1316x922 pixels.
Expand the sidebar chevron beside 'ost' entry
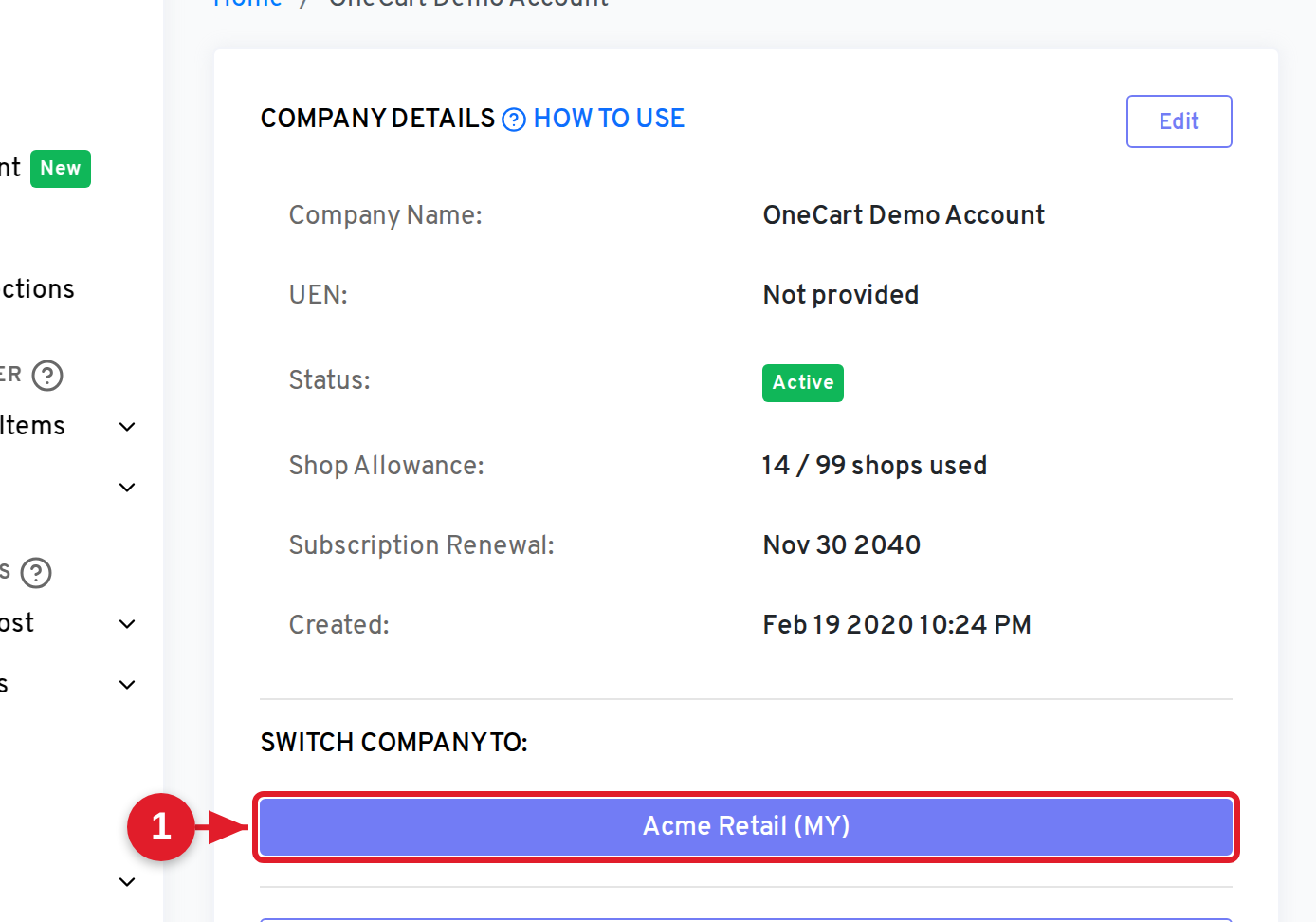pos(127,624)
